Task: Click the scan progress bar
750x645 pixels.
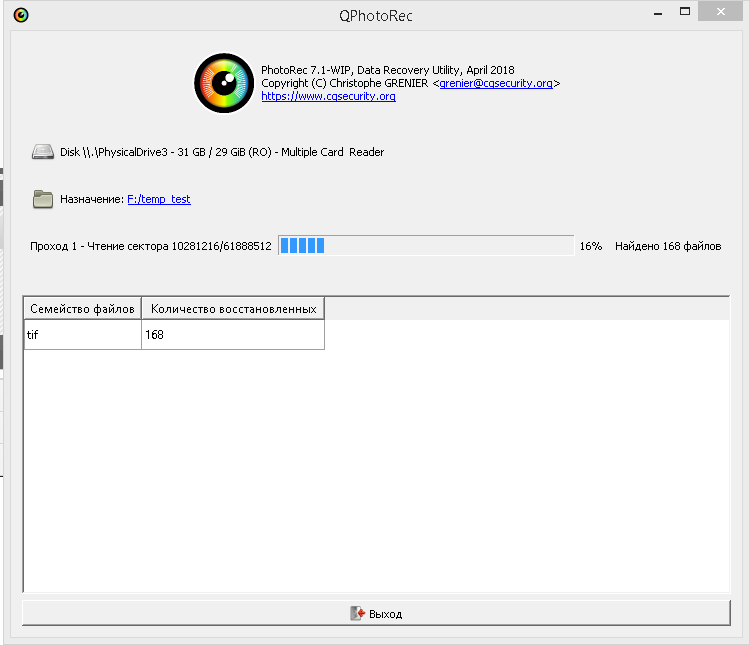Action: click(426, 245)
